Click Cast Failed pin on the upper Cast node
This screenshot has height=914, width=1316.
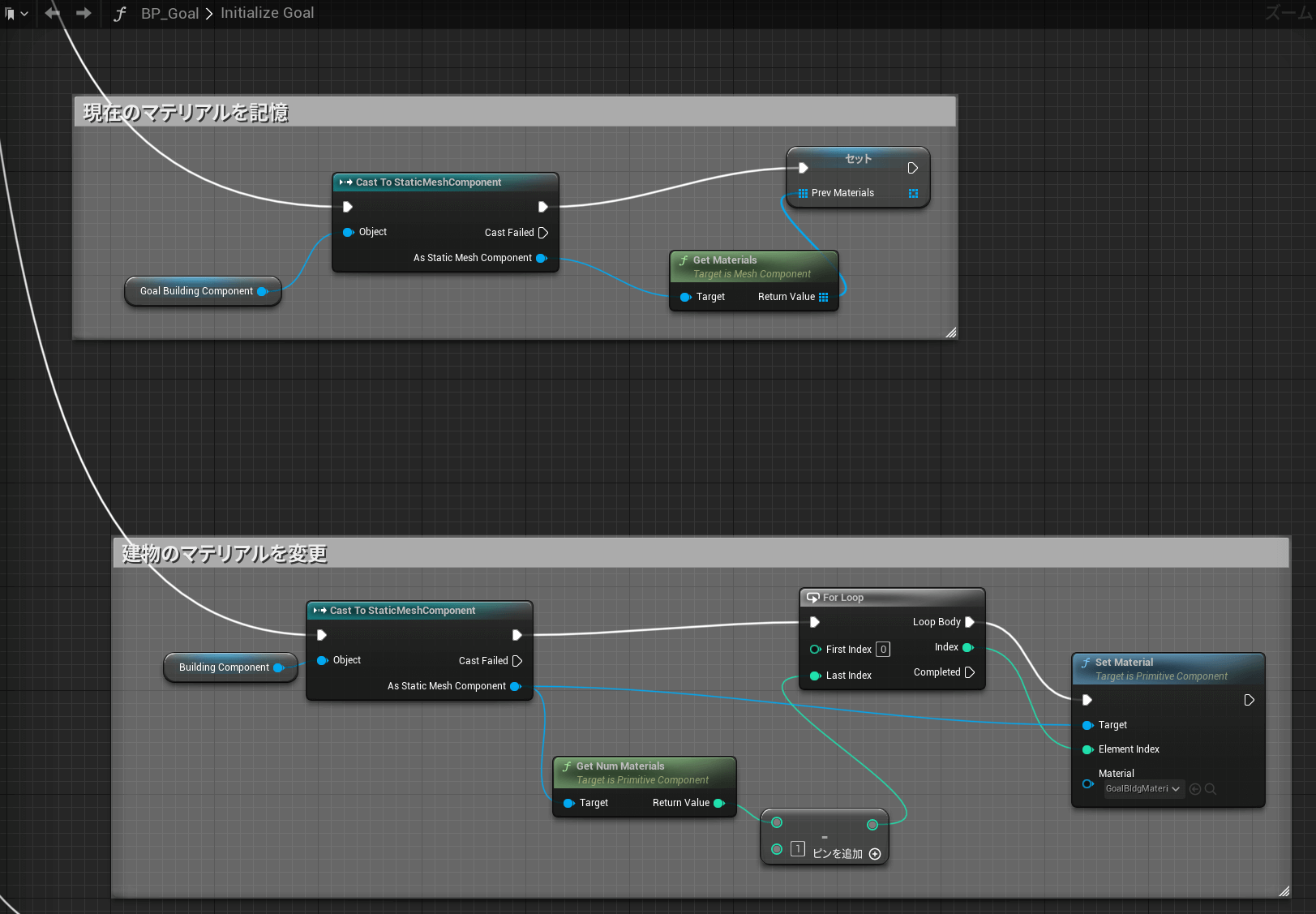543,233
